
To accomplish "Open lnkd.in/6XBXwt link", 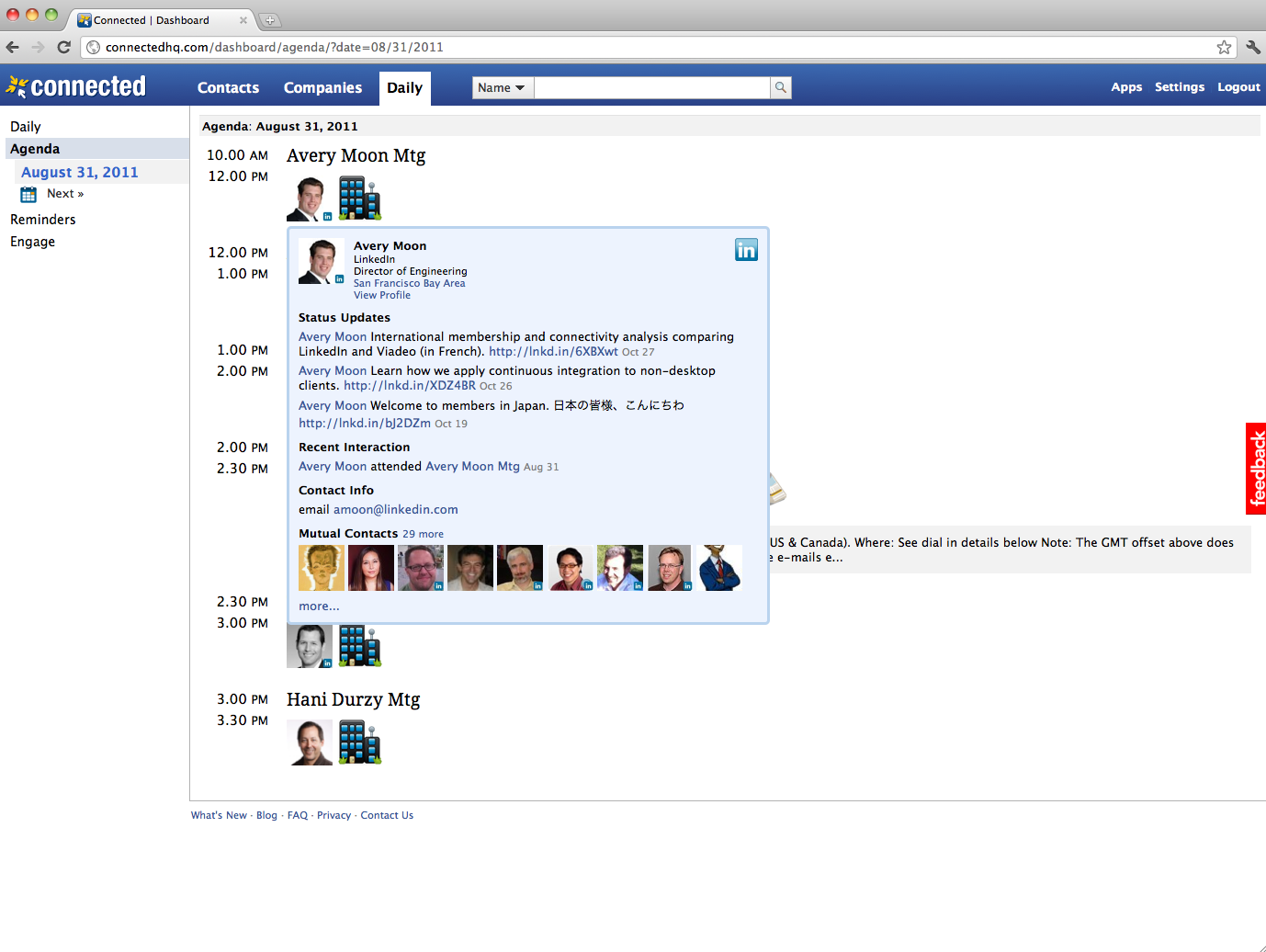I will click(553, 351).
